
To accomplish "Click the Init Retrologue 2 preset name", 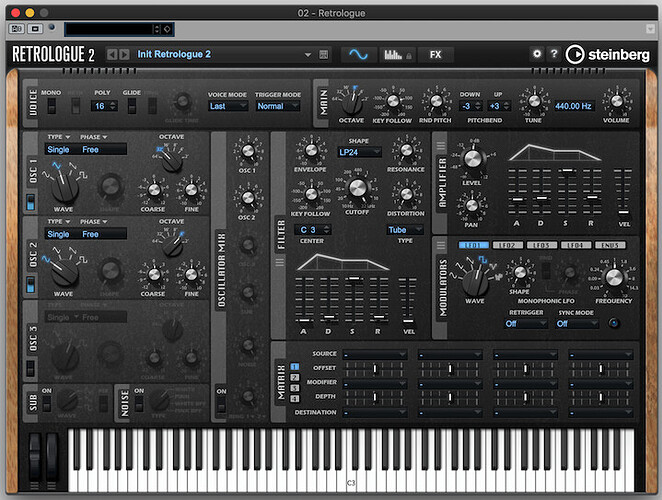I will [174, 54].
